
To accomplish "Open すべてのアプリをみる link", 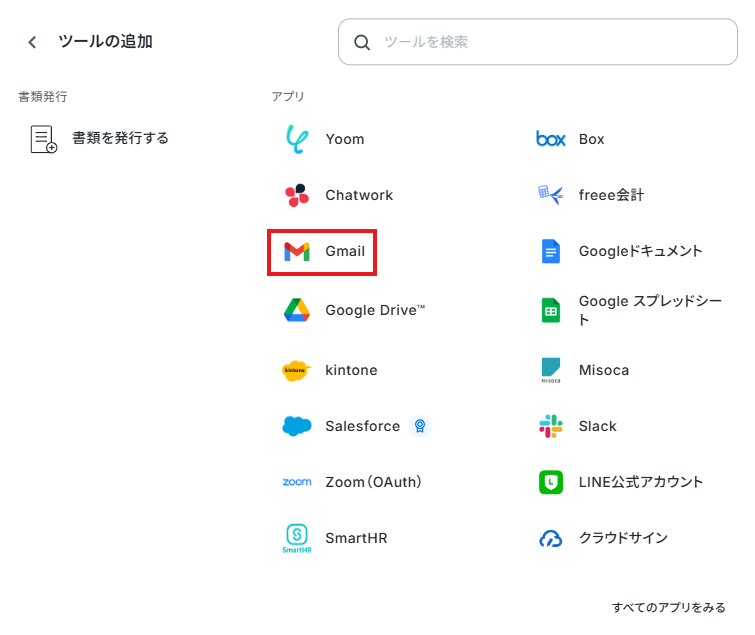I will (669, 608).
